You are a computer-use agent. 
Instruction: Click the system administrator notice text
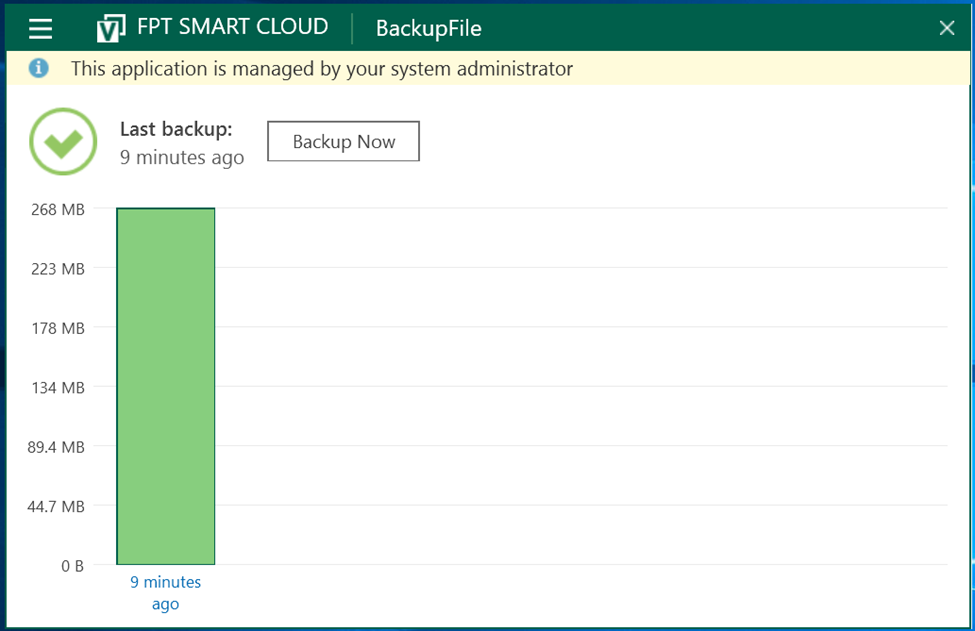tap(321, 69)
